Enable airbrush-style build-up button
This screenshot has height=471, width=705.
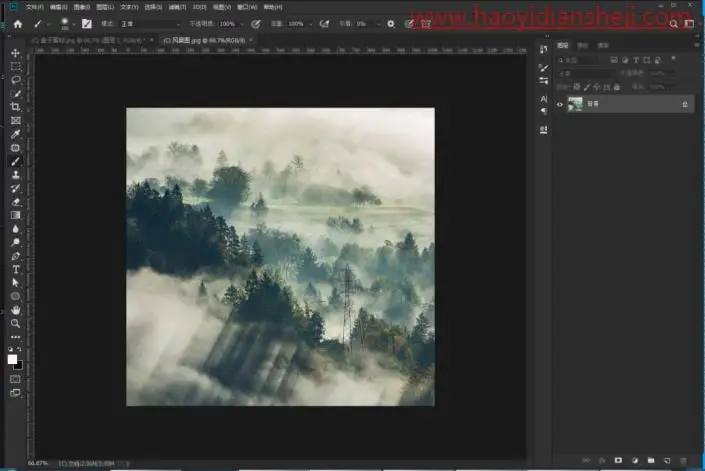point(324,24)
